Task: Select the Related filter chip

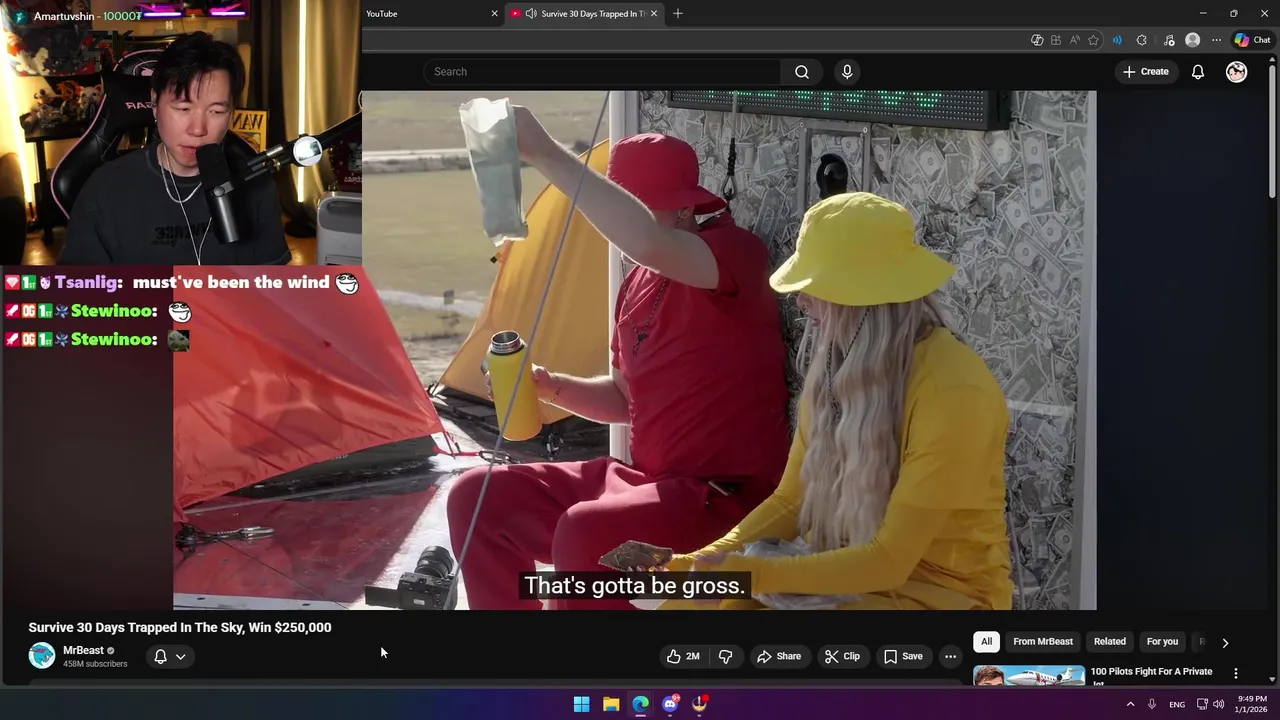Action: (x=1110, y=642)
